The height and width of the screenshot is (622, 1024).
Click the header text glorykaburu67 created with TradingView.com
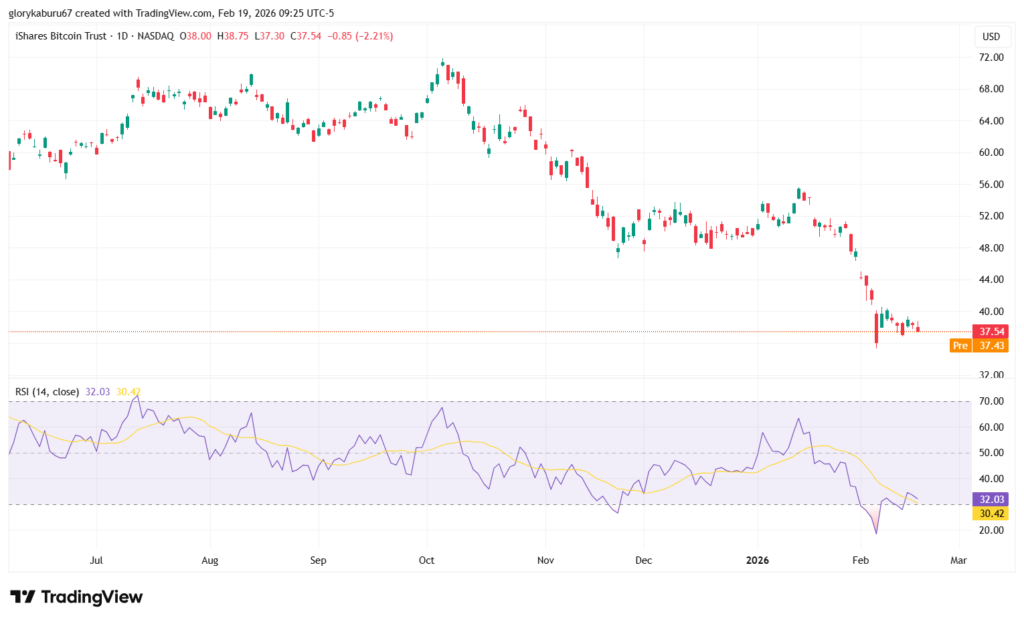110,13
